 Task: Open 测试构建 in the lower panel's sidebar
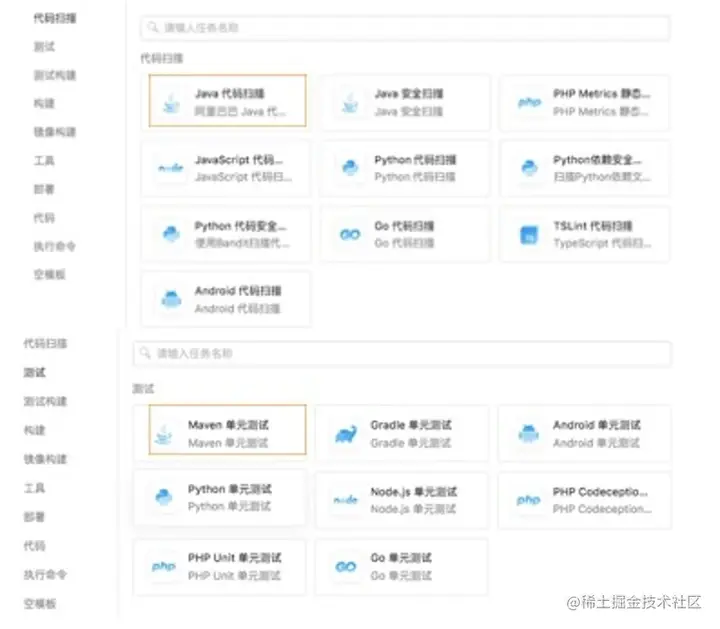45,401
